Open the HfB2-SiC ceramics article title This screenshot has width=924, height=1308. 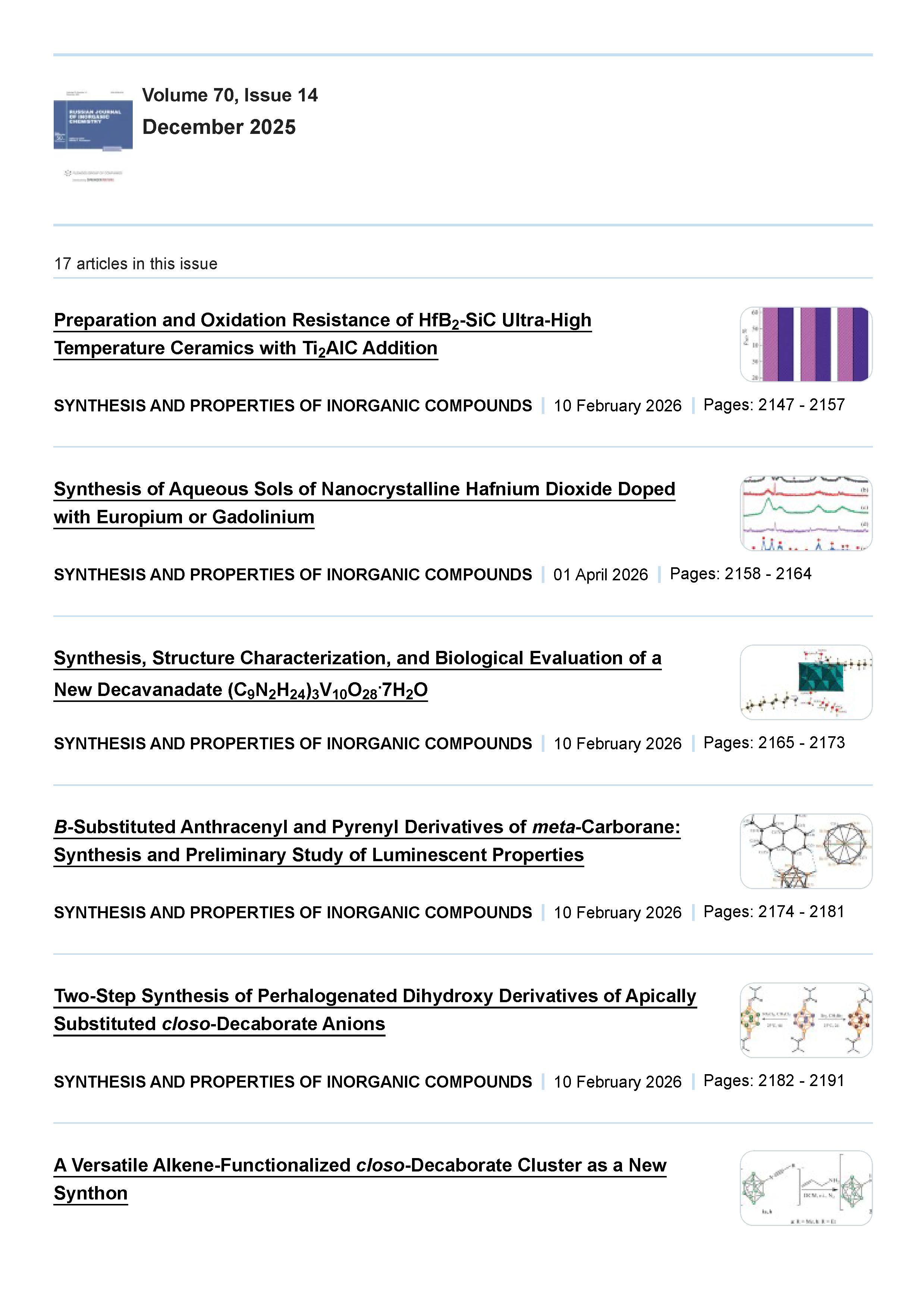tap(323, 321)
